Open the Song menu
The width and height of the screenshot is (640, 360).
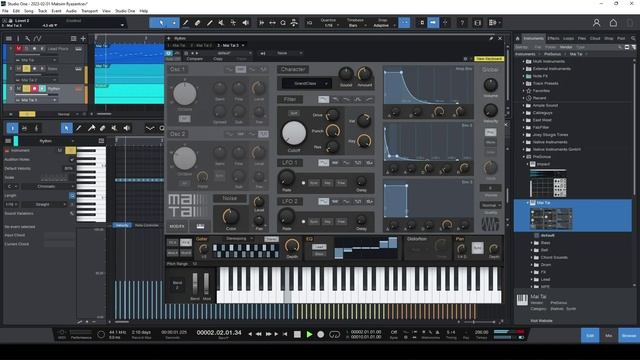point(29,11)
